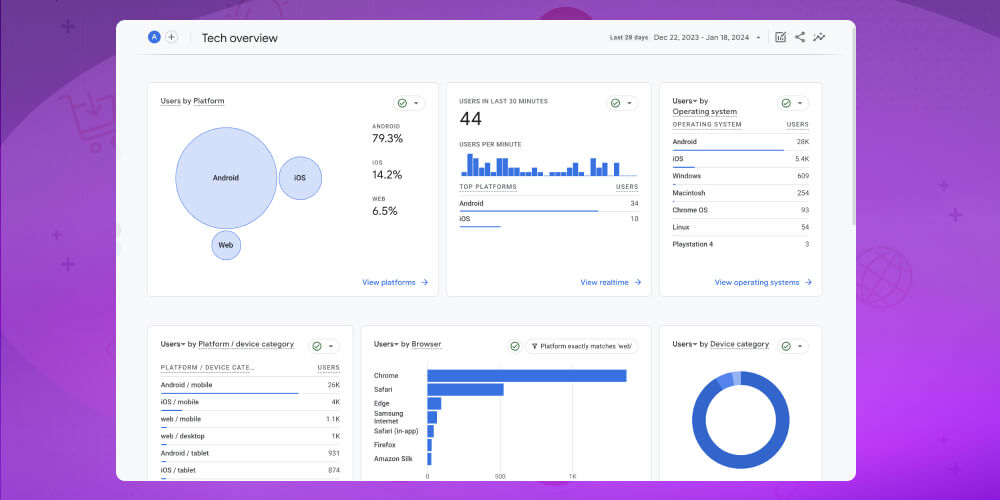Select the 'iOS / mobile' row
This screenshot has height=500, width=1000.
(250, 402)
